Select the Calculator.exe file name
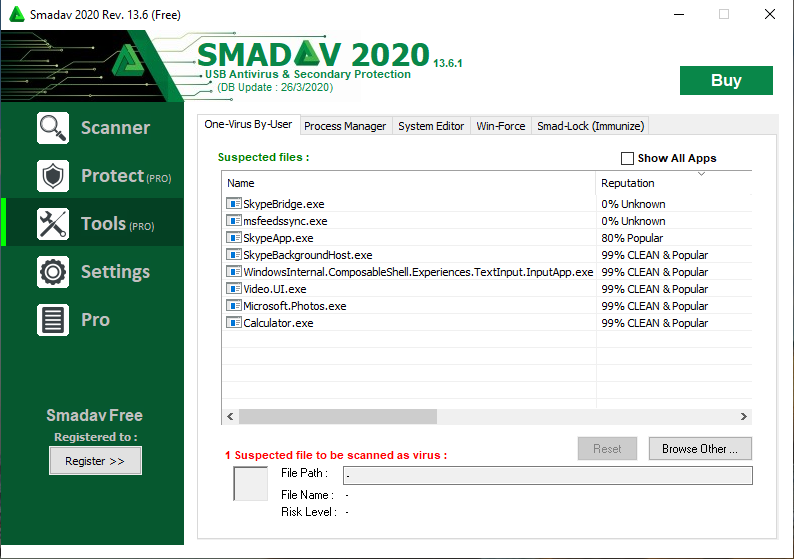Screen dimensions: 794x559 click(278, 323)
